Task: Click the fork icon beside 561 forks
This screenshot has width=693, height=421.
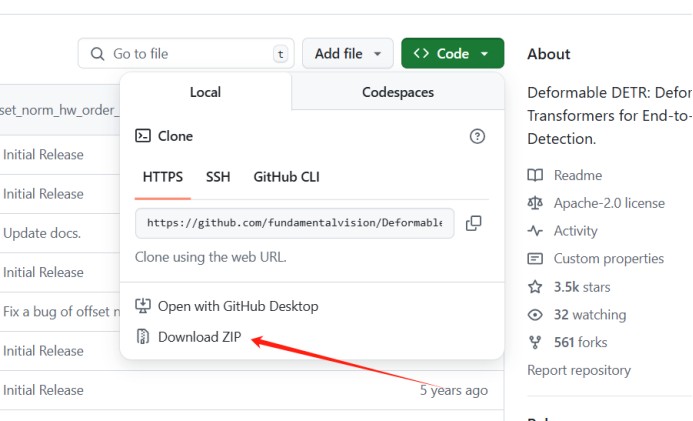Action: click(535, 342)
